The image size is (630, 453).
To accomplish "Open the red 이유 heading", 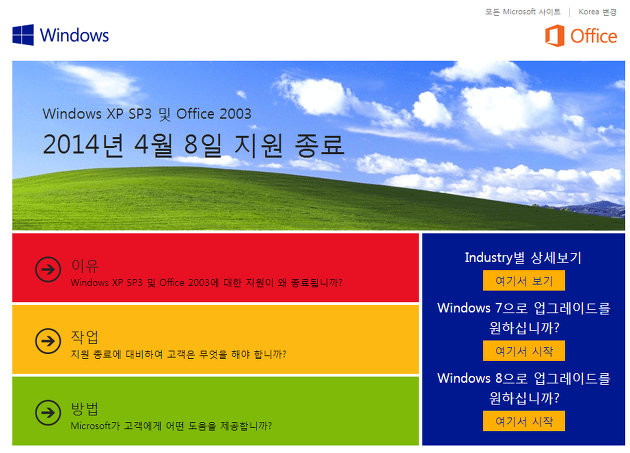I will (85, 265).
